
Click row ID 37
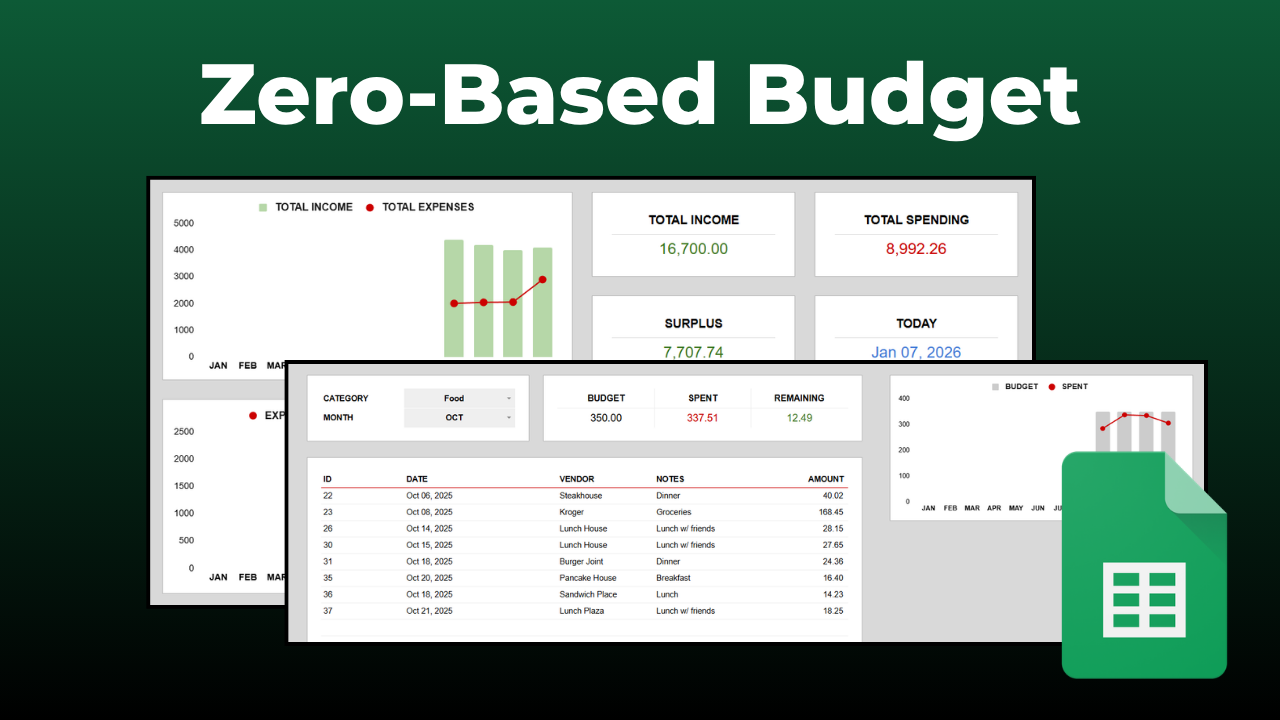328,611
